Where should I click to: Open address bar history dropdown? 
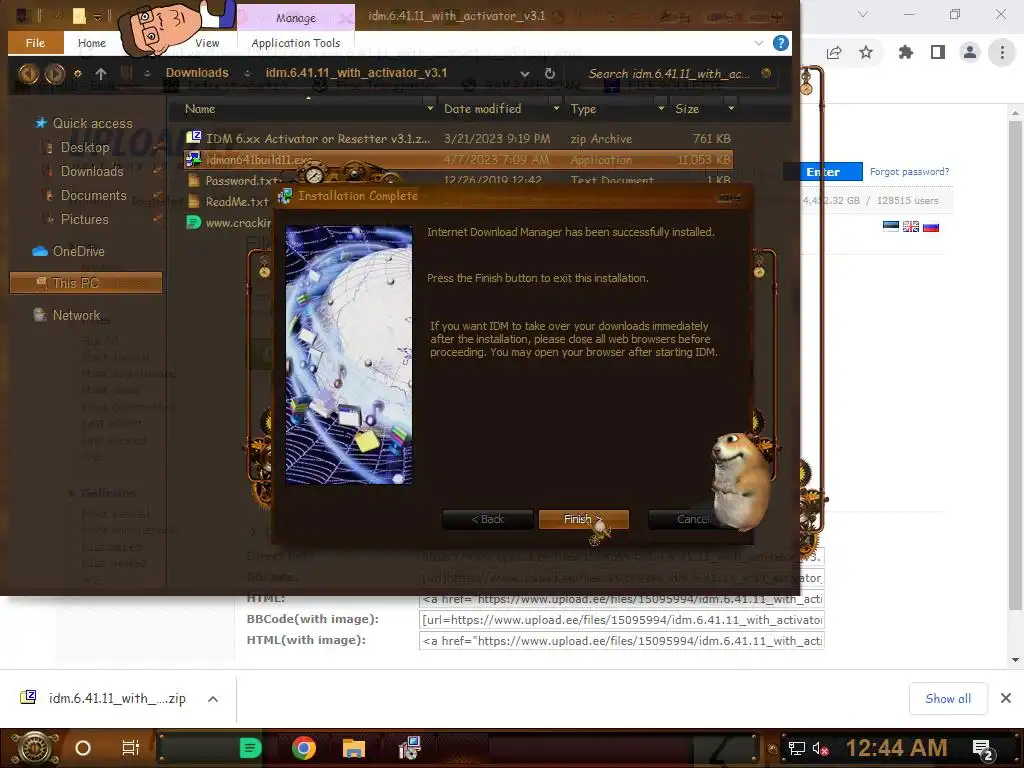click(524, 74)
